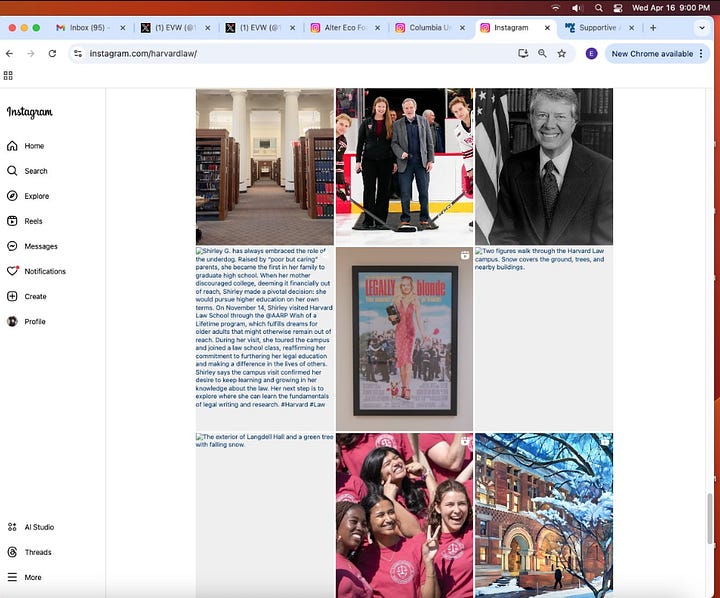Open Messages icon in sidebar
Screen dimensions: 720x598
pos(12,246)
